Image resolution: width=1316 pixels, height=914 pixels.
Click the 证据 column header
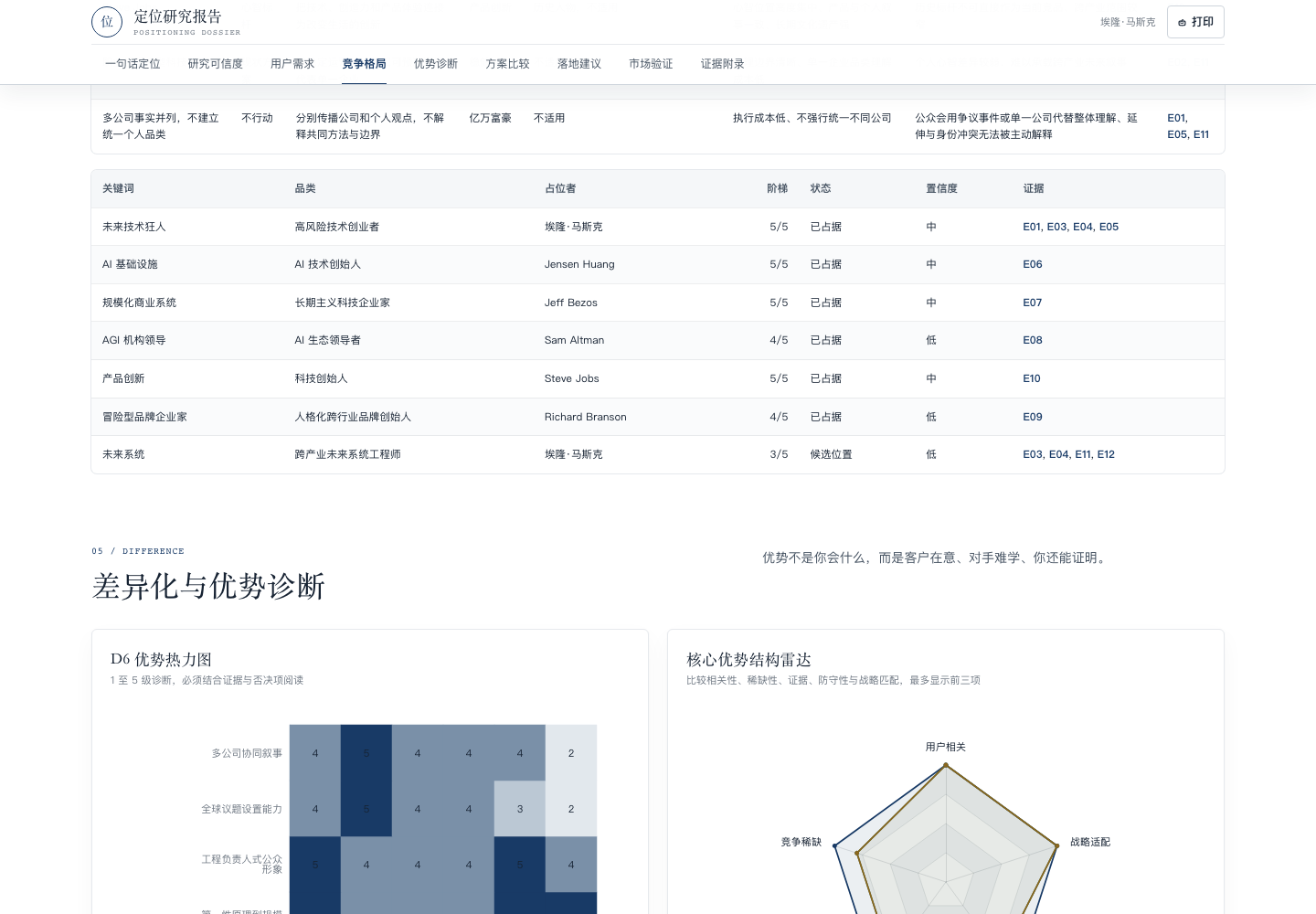(1034, 188)
